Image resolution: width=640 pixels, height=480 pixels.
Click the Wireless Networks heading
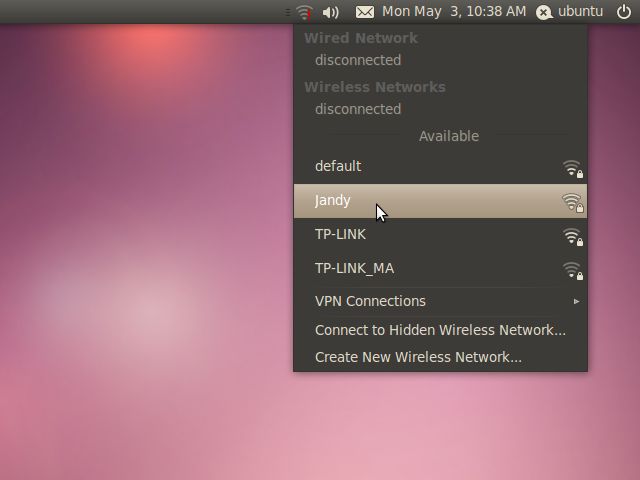[375, 87]
